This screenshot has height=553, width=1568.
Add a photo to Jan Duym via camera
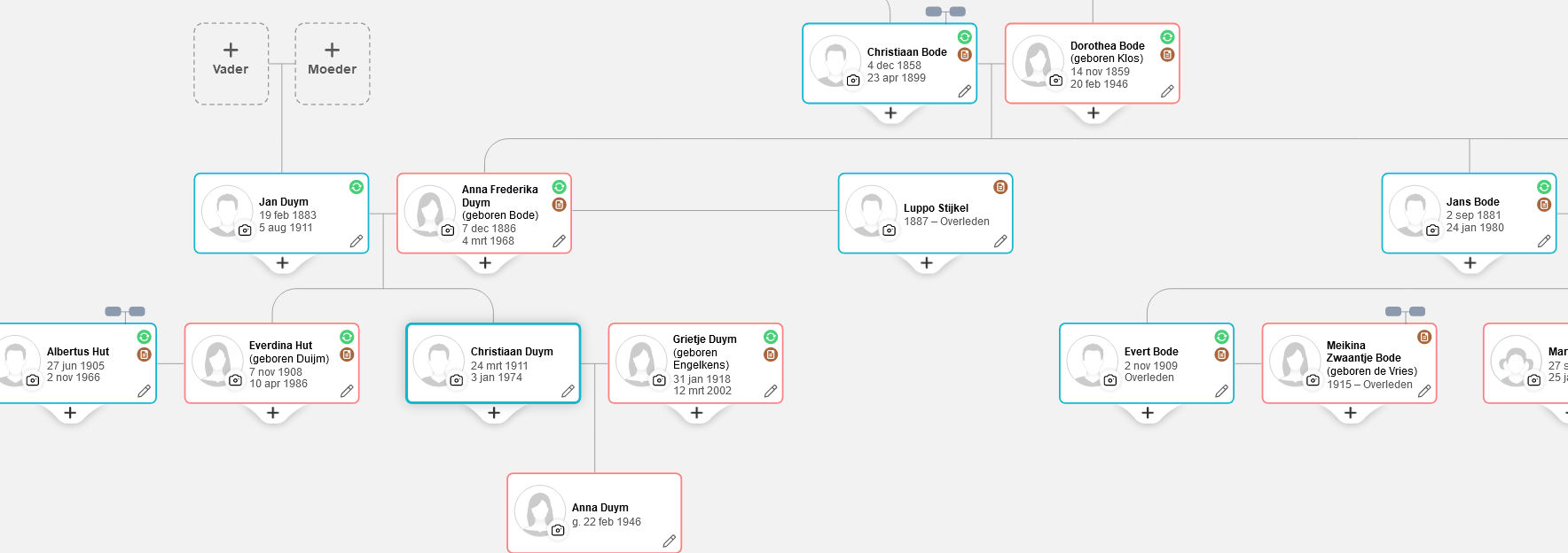(245, 230)
